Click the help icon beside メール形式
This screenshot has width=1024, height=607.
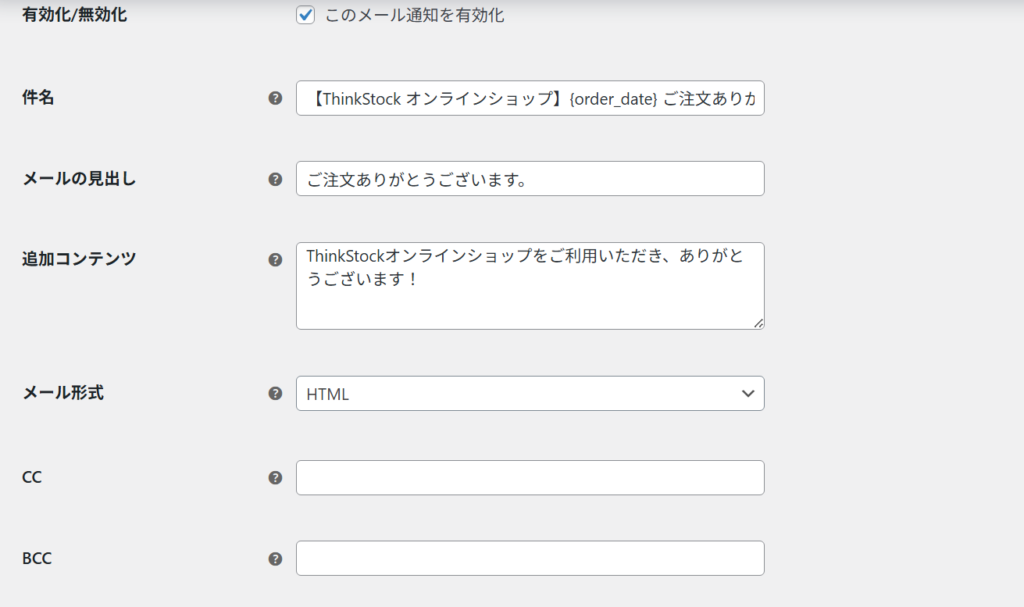click(x=275, y=393)
